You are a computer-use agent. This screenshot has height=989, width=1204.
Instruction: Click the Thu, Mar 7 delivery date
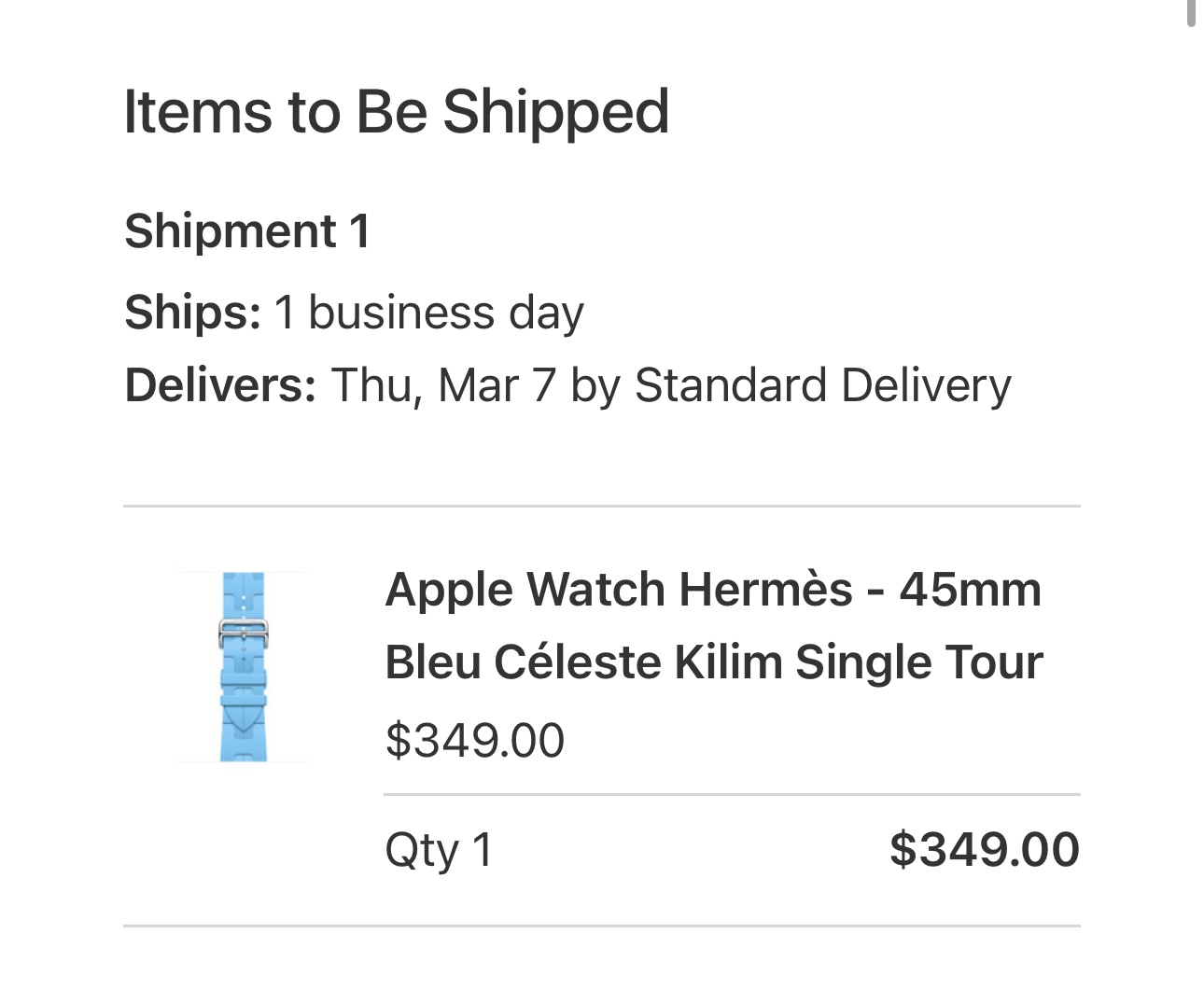tap(443, 384)
